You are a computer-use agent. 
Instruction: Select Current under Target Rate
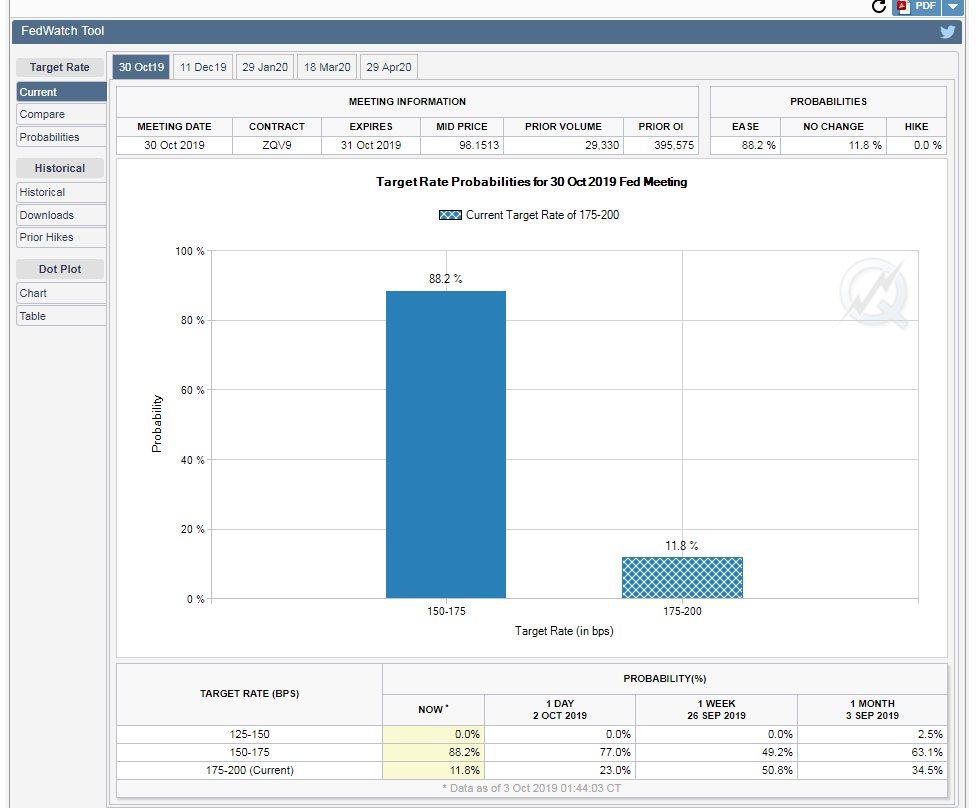61,92
